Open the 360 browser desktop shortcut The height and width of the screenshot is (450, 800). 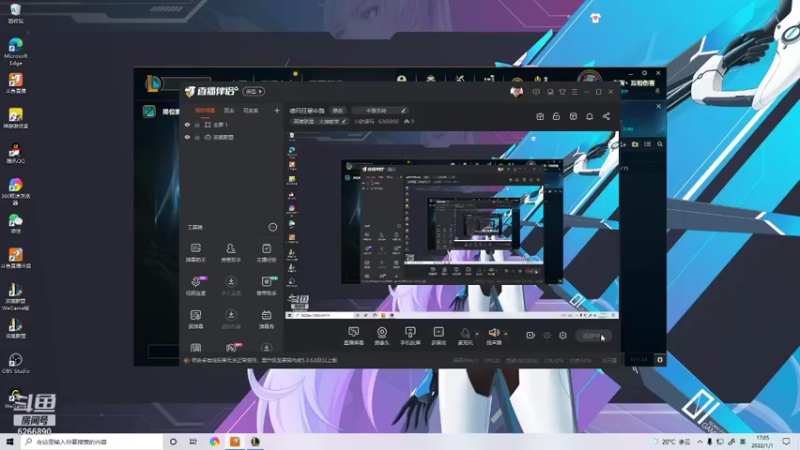point(15,191)
